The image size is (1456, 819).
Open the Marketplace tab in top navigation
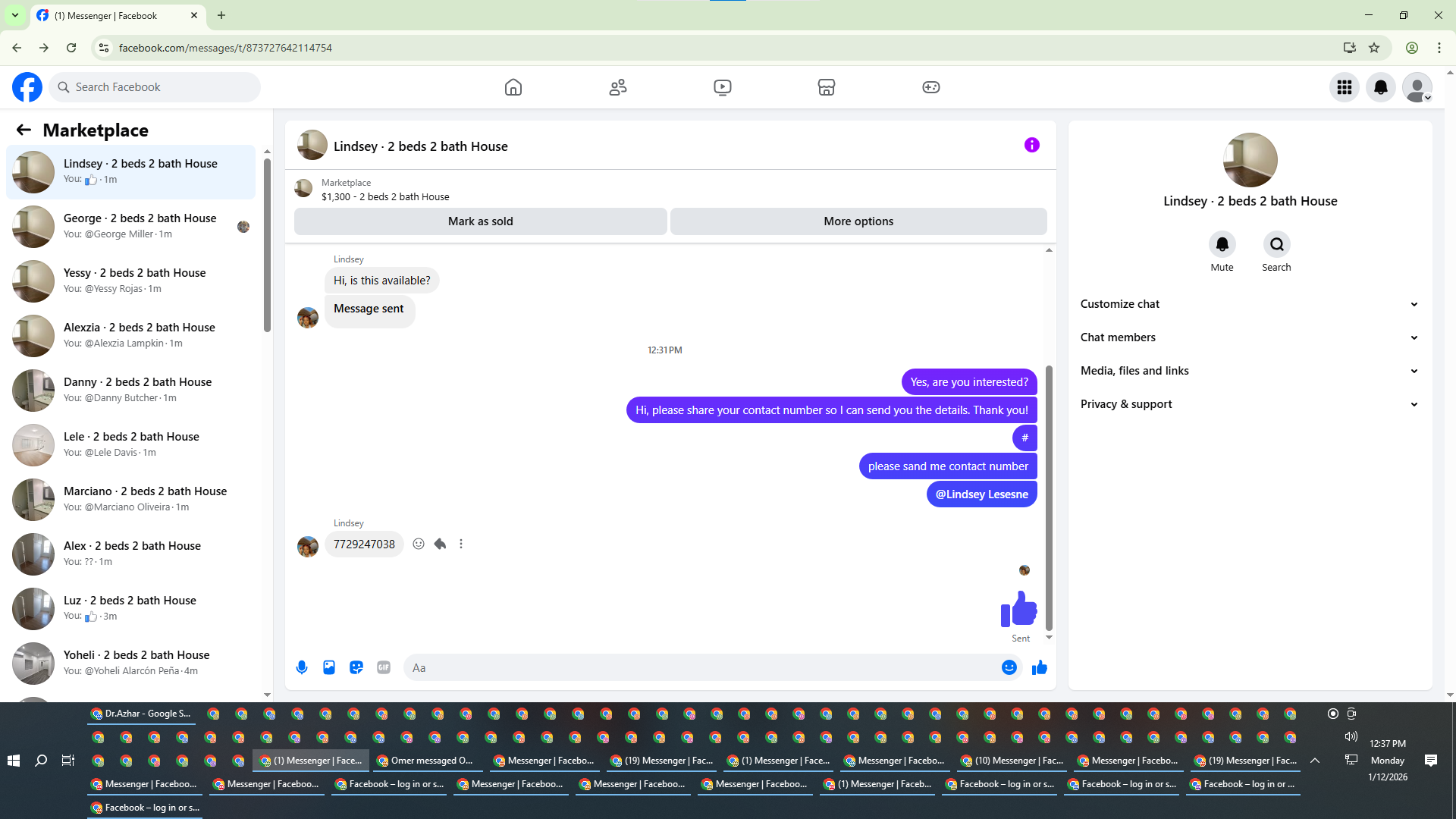tap(827, 87)
